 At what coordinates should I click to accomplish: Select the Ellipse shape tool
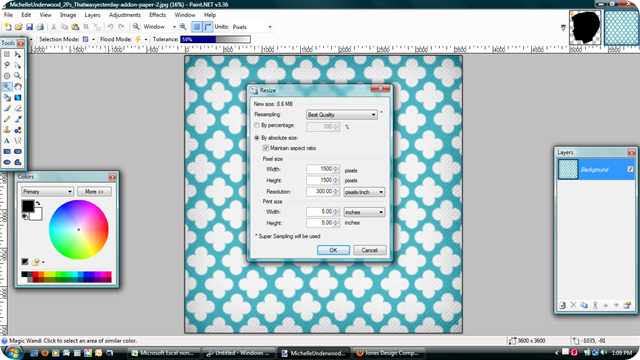(x=7, y=162)
